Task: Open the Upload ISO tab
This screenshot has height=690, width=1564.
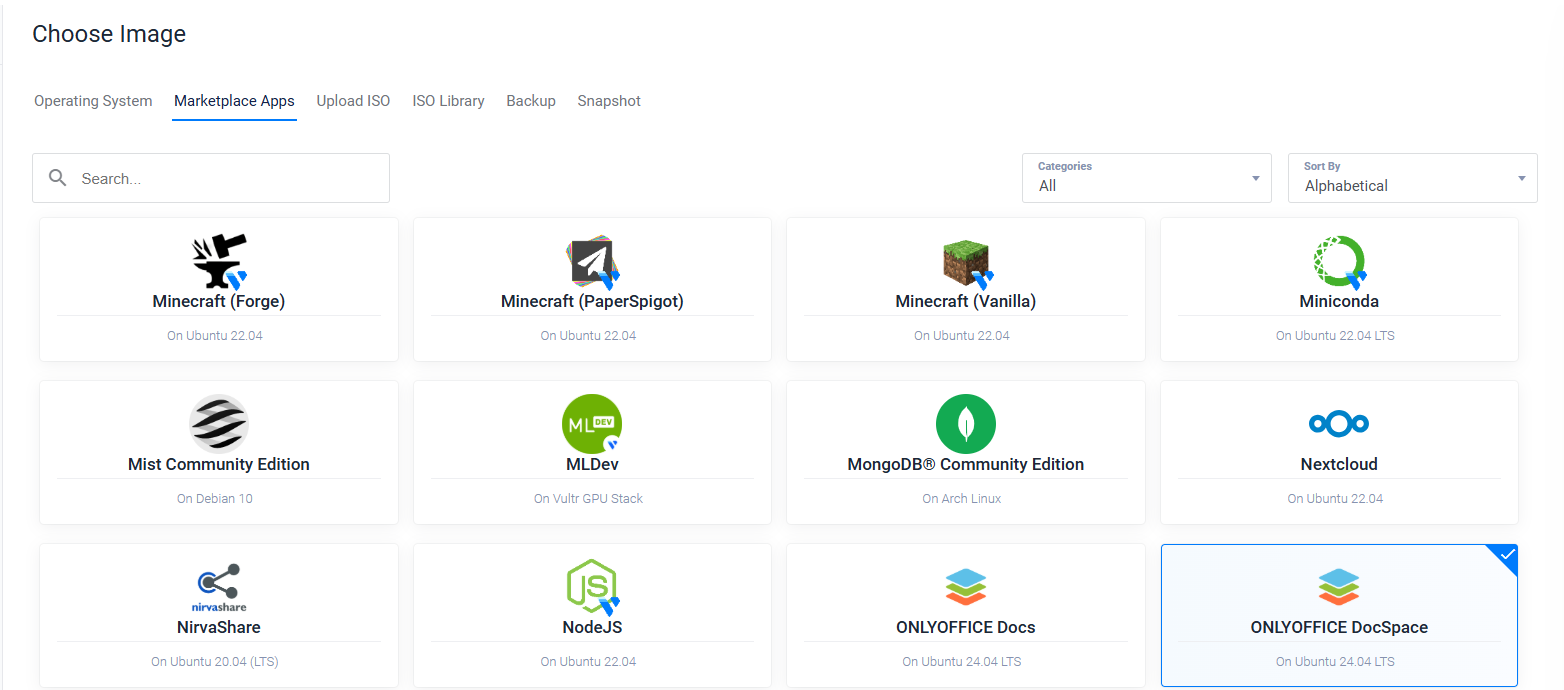Action: click(x=353, y=101)
